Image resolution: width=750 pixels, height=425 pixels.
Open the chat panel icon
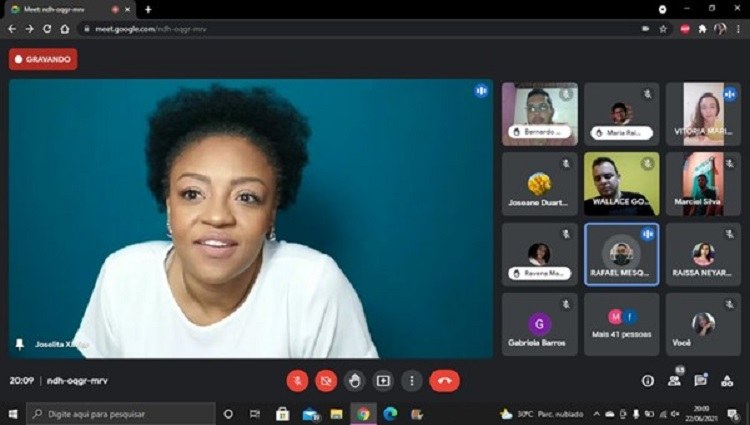point(701,381)
